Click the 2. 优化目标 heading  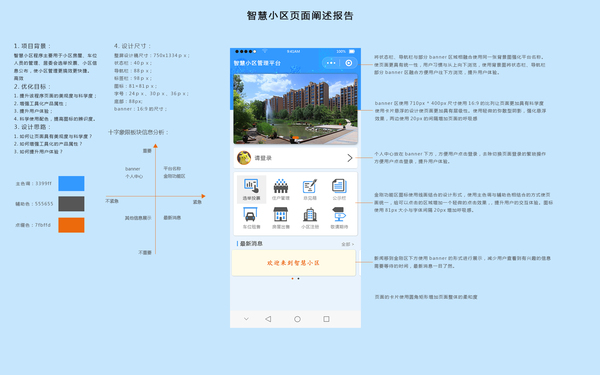click(x=33, y=86)
